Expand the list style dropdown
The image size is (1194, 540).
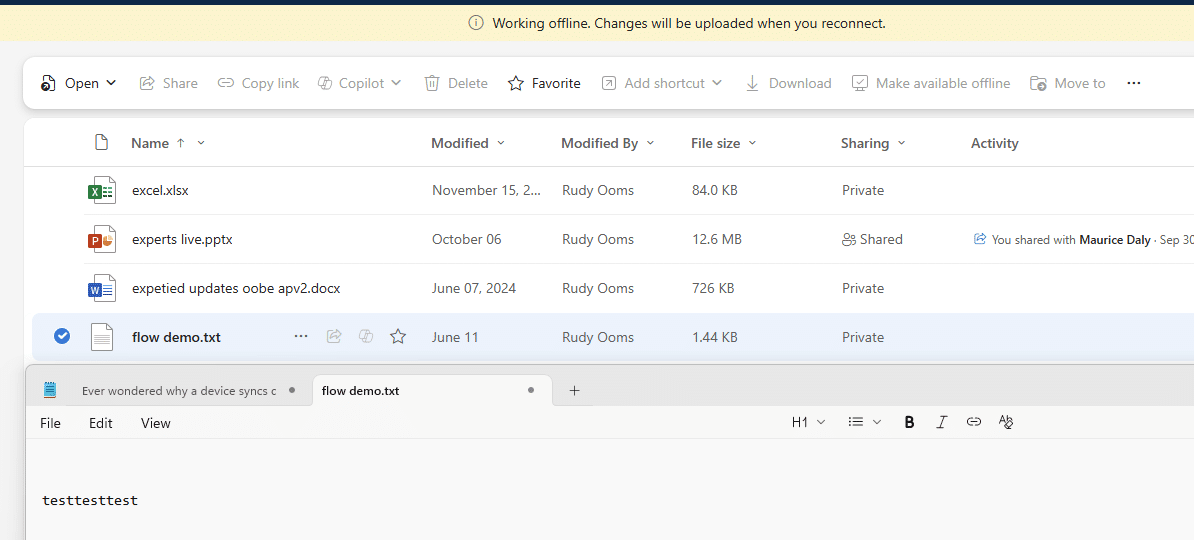[865, 422]
